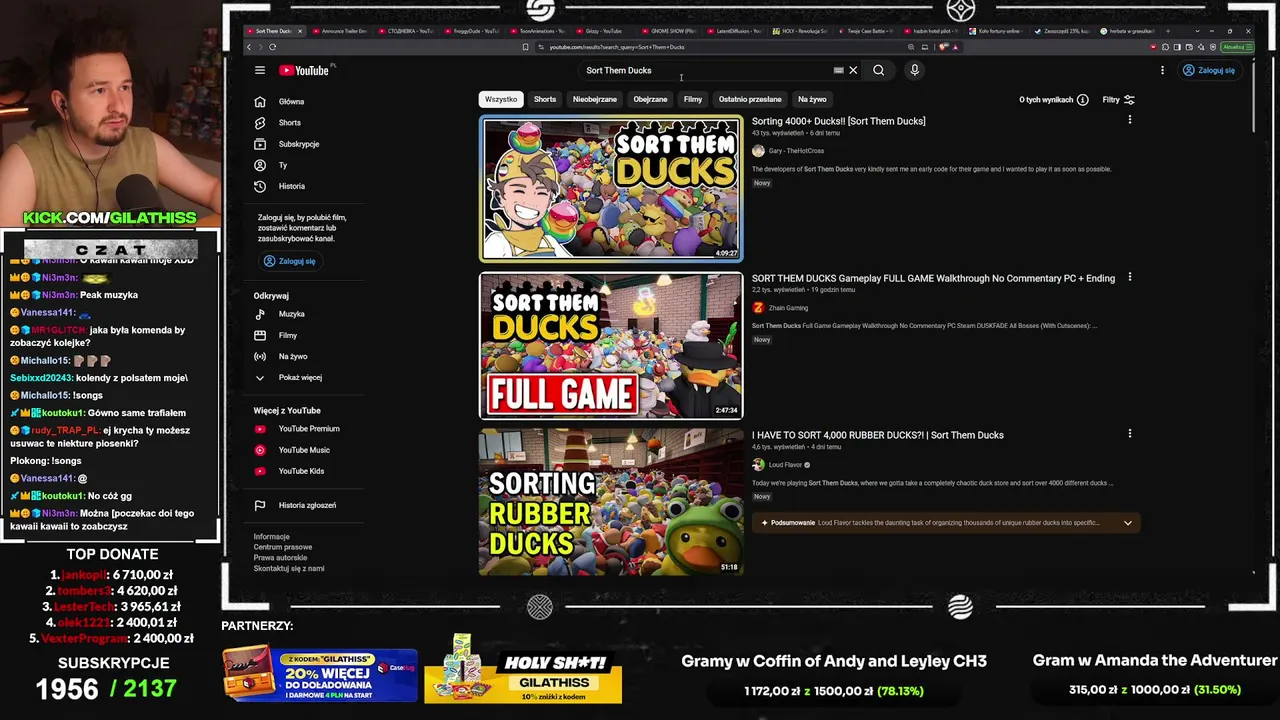Select the Obejrzane filter chip
The width and height of the screenshot is (1280, 720).
(650, 99)
